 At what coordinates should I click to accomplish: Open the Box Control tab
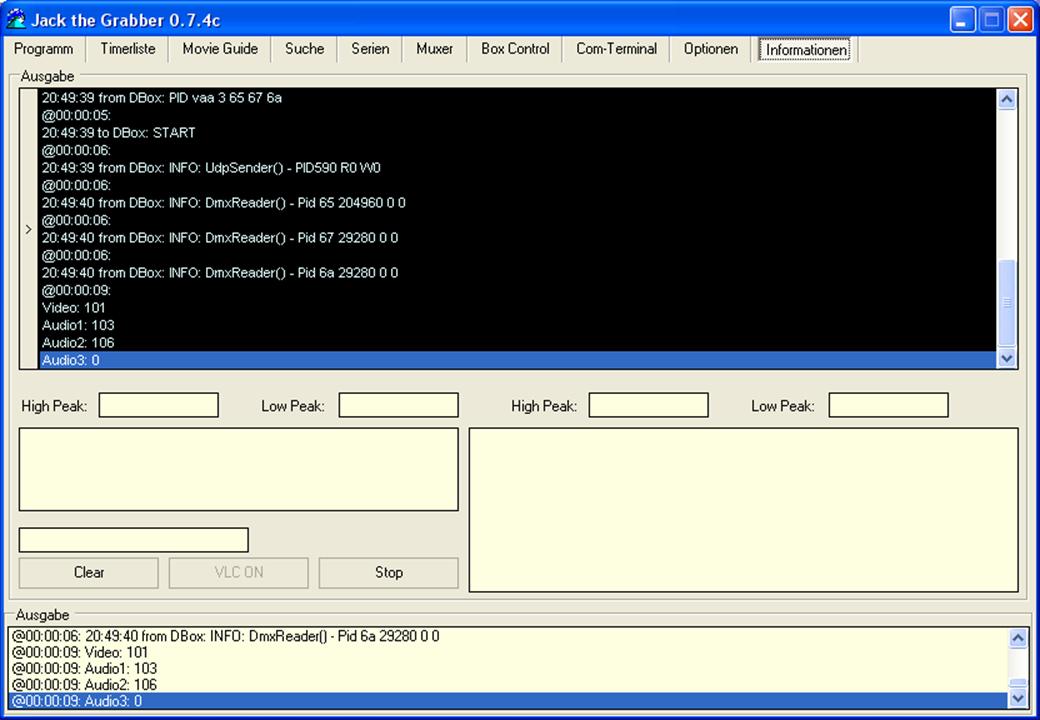point(515,49)
